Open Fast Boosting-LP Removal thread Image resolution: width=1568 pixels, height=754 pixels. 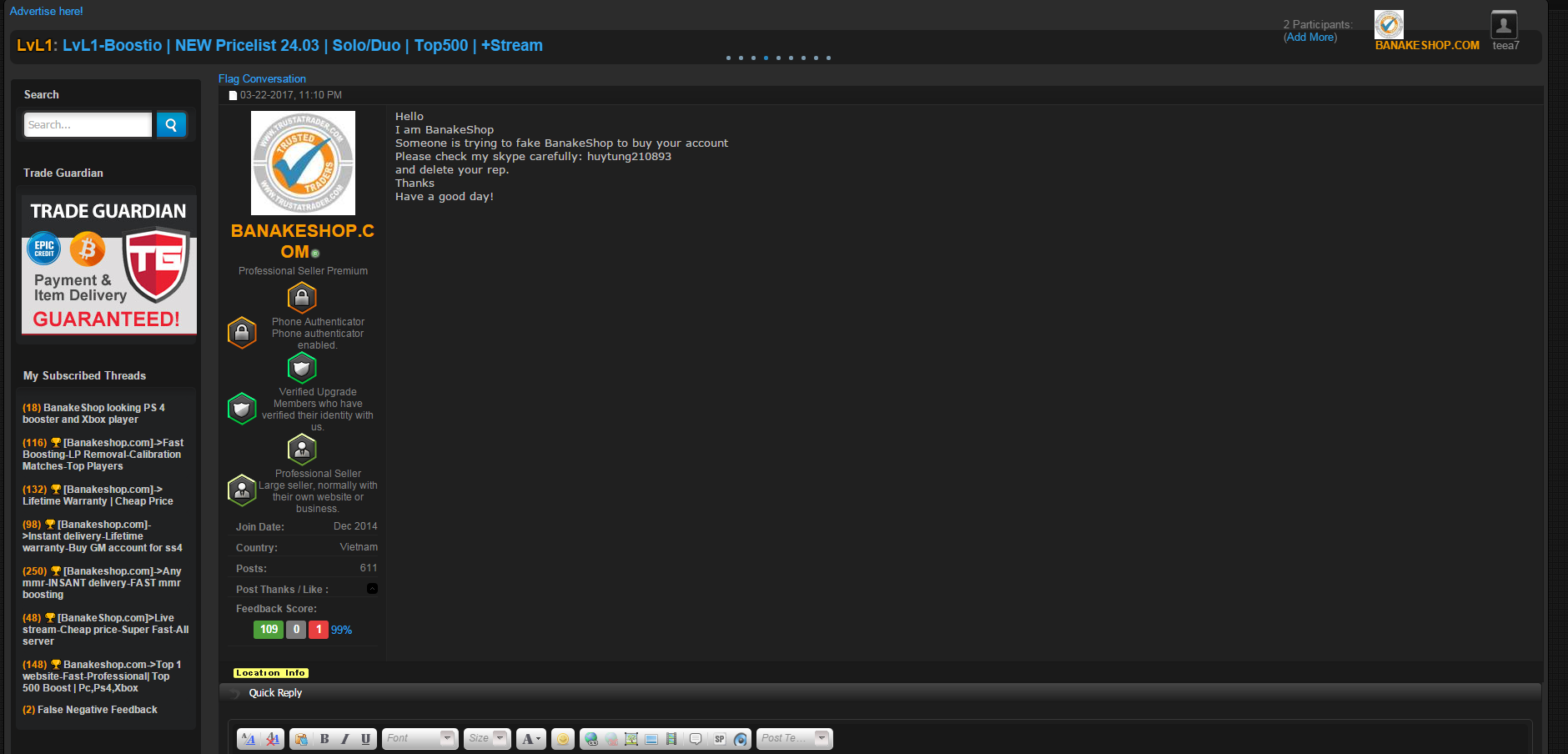coord(103,455)
